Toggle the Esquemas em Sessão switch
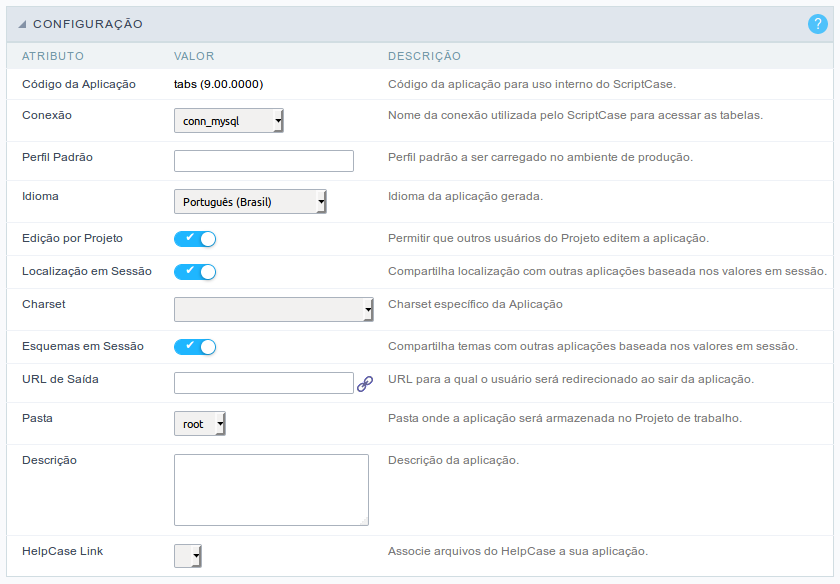 [195, 347]
